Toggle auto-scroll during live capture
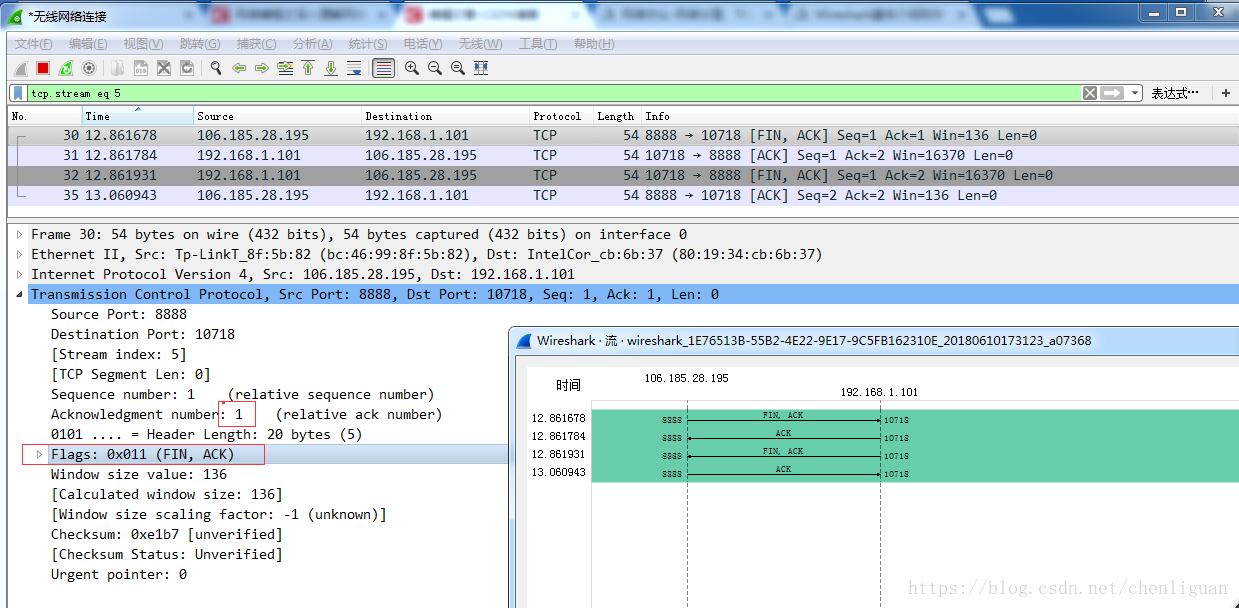 point(354,68)
